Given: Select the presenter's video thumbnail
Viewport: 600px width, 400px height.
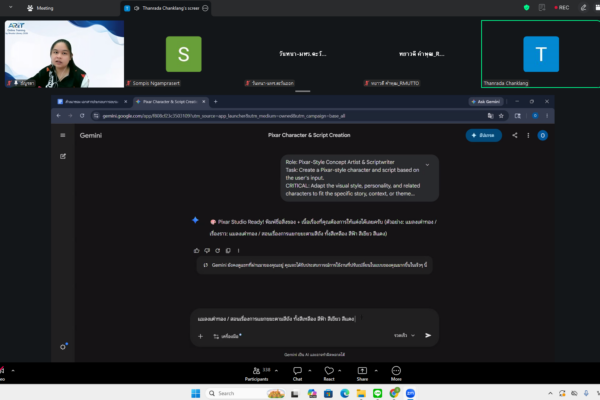Looking at the screenshot, I should pyautogui.click(x=64, y=54).
